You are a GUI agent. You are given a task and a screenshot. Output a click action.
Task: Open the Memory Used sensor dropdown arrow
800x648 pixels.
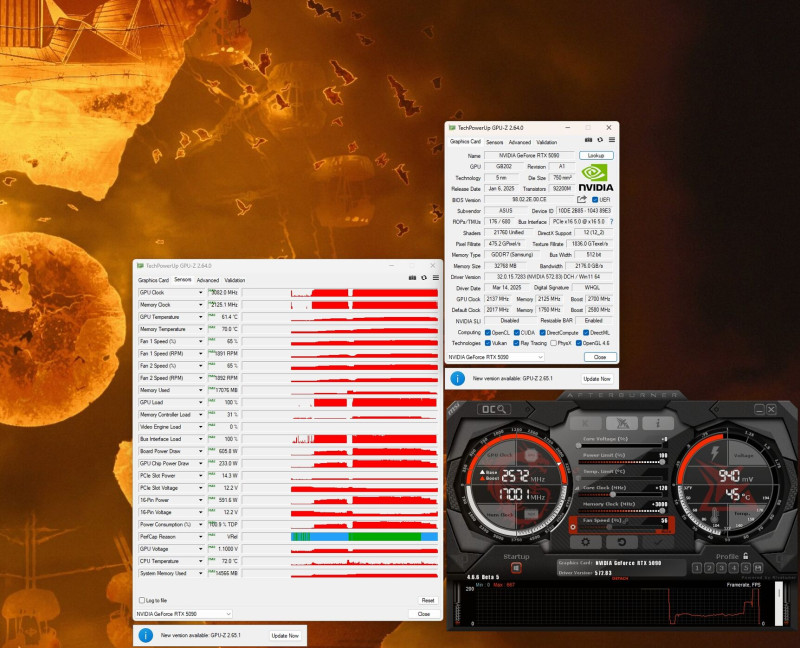tap(200, 390)
